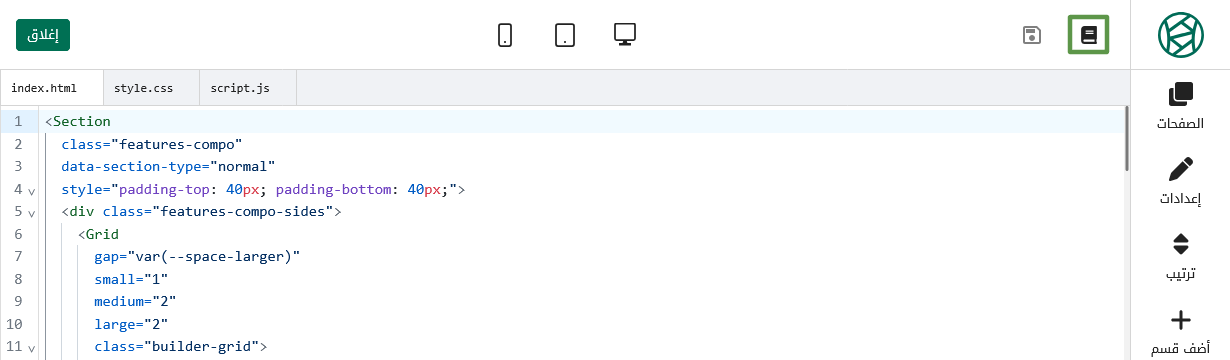The width and height of the screenshot is (1230, 360).
Task: Collapse code fold arrow at line 4
Action: (x=31, y=190)
